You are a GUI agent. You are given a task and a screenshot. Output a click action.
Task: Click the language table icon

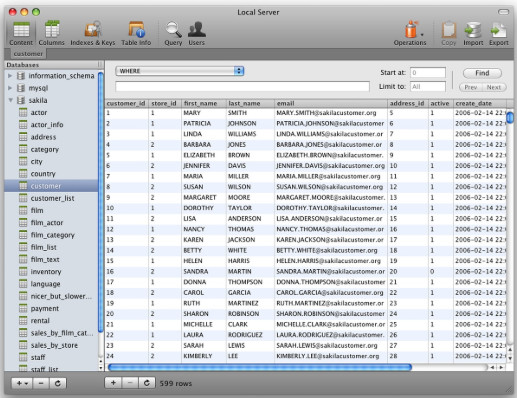[23, 284]
